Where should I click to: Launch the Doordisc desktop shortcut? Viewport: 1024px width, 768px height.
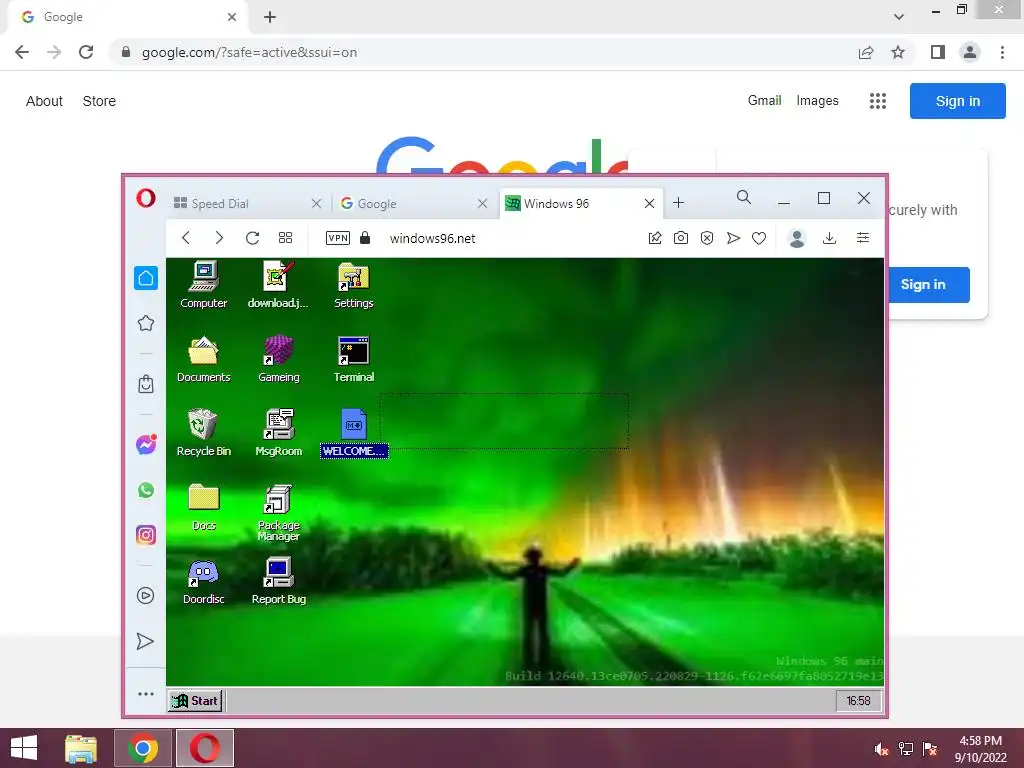click(x=204, y=581)
